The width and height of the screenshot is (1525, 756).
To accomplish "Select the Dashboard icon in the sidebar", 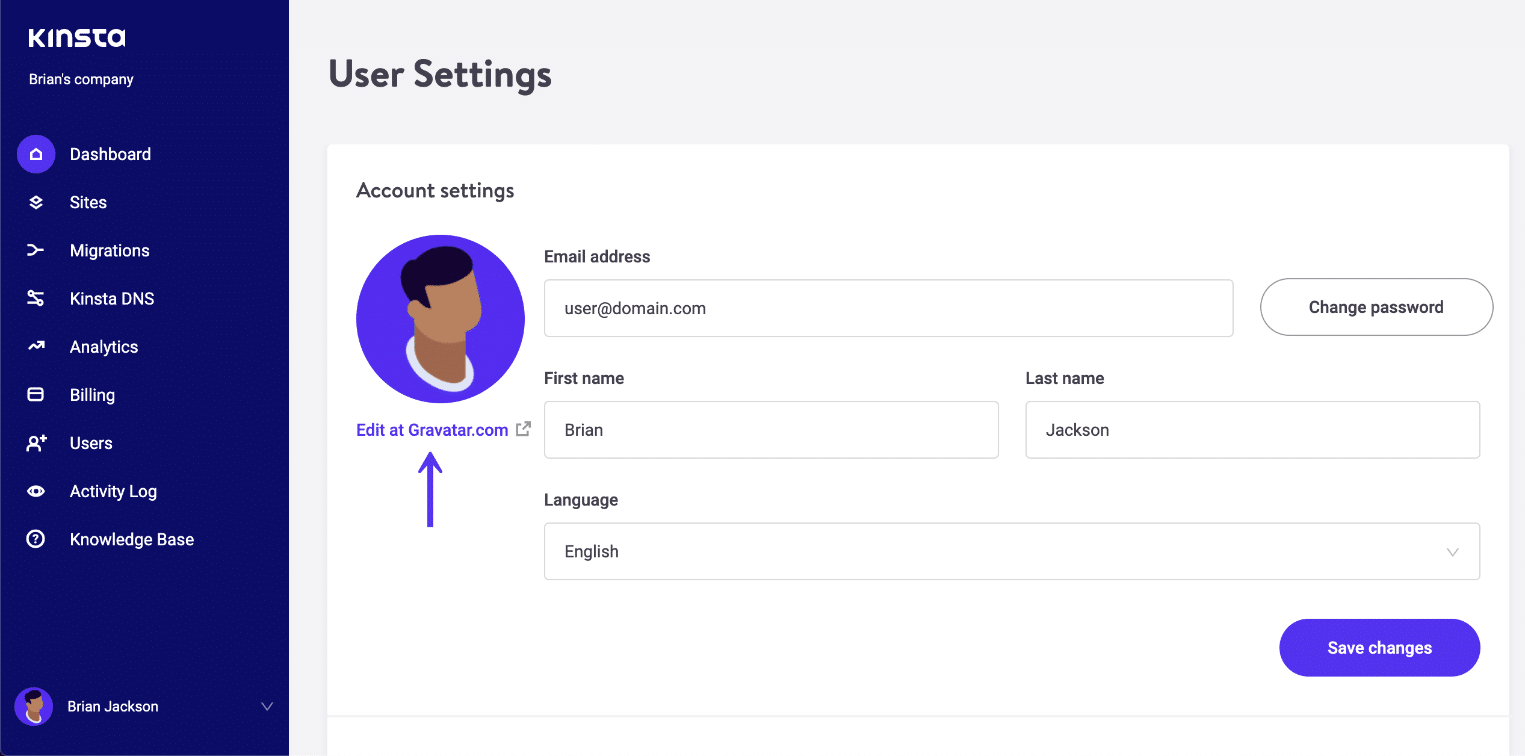I will coord(36,154).
